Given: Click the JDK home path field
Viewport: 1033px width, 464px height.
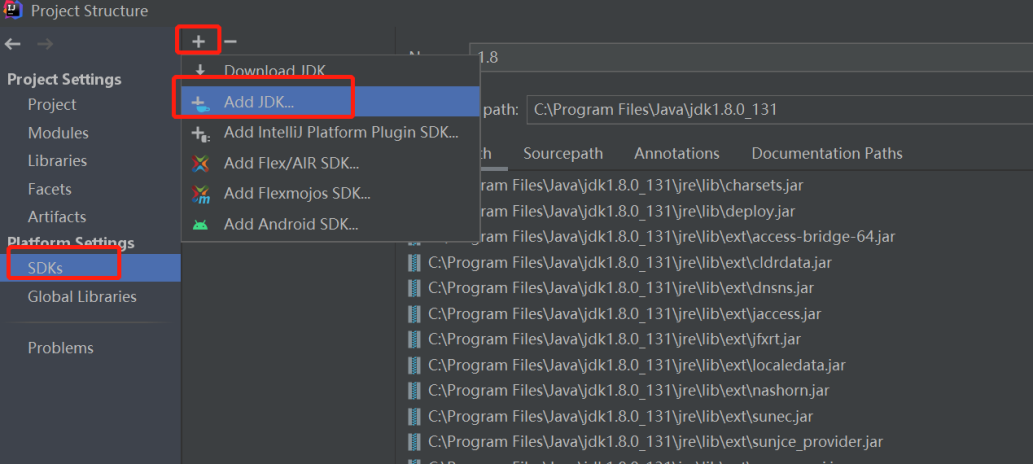Looking at the screenshot, I should click(779, 109).
